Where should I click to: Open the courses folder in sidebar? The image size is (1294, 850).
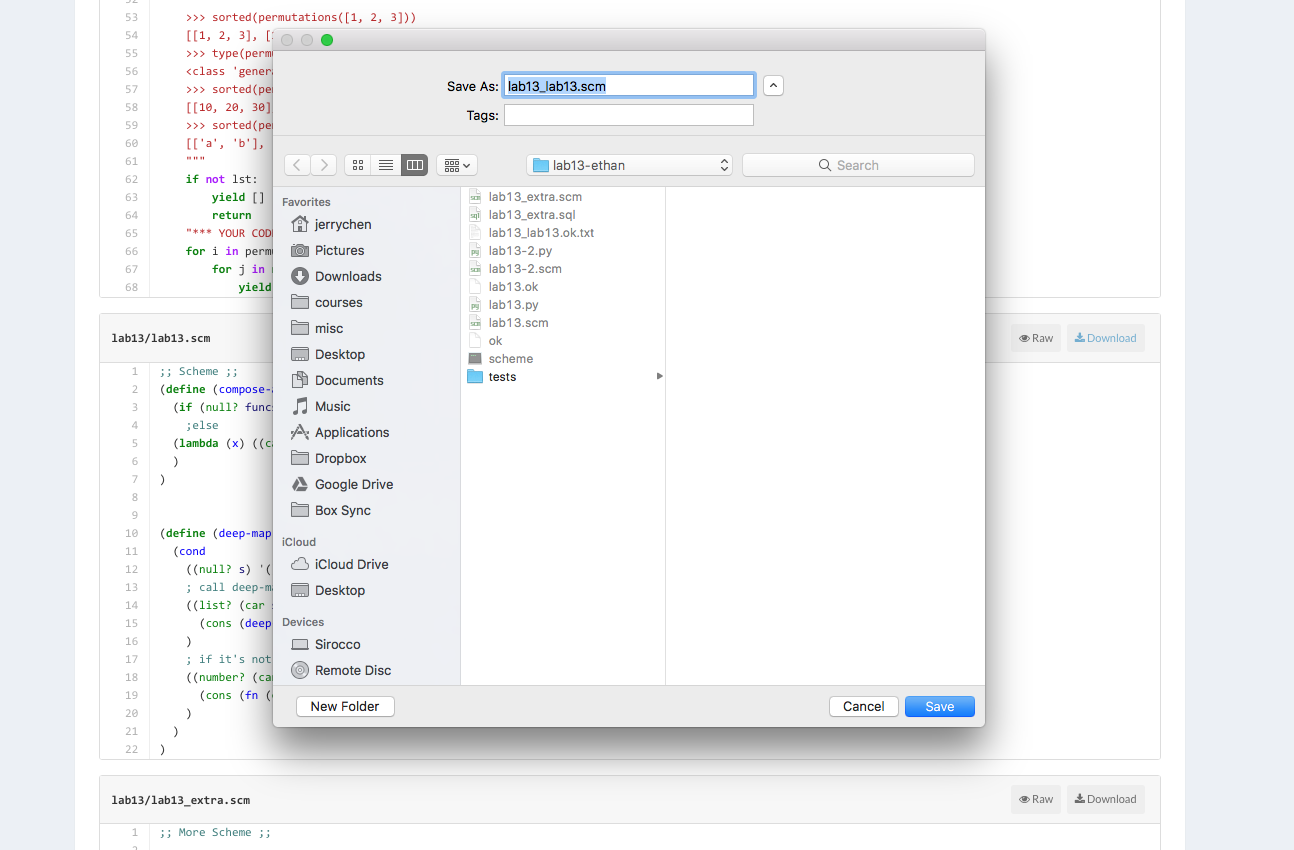[338, 302]
